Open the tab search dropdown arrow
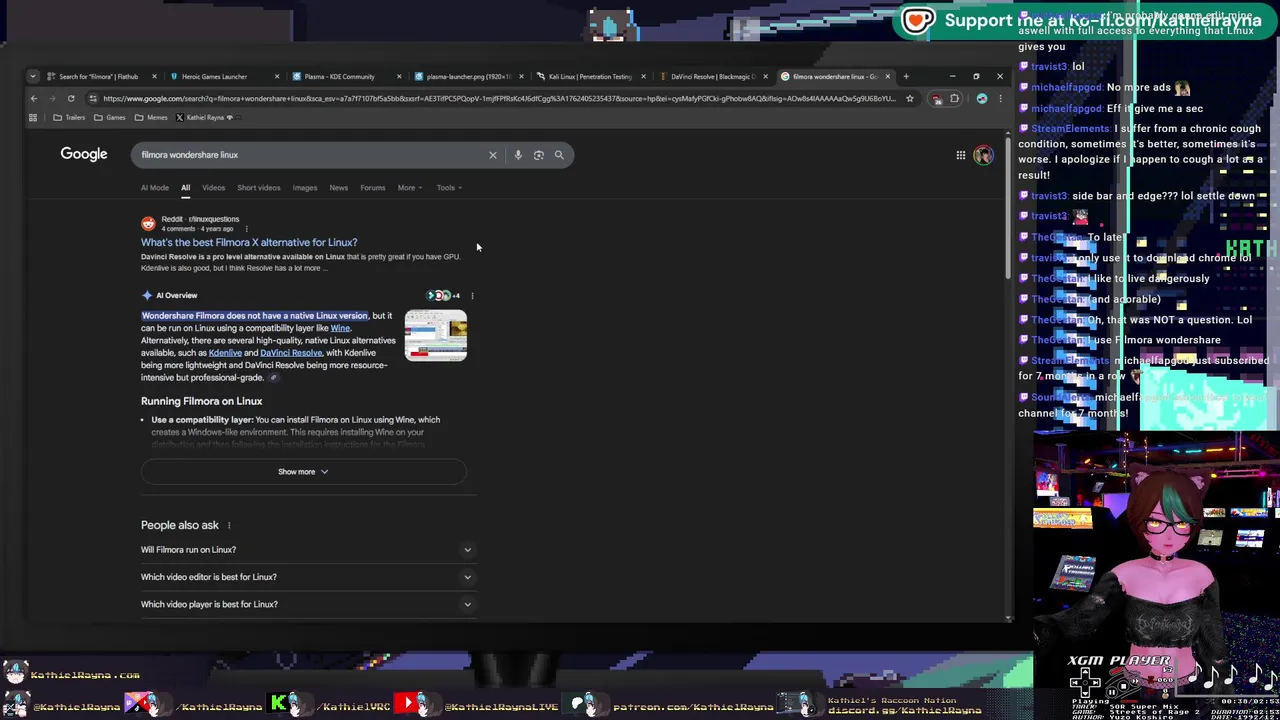 tap(33, 76)
